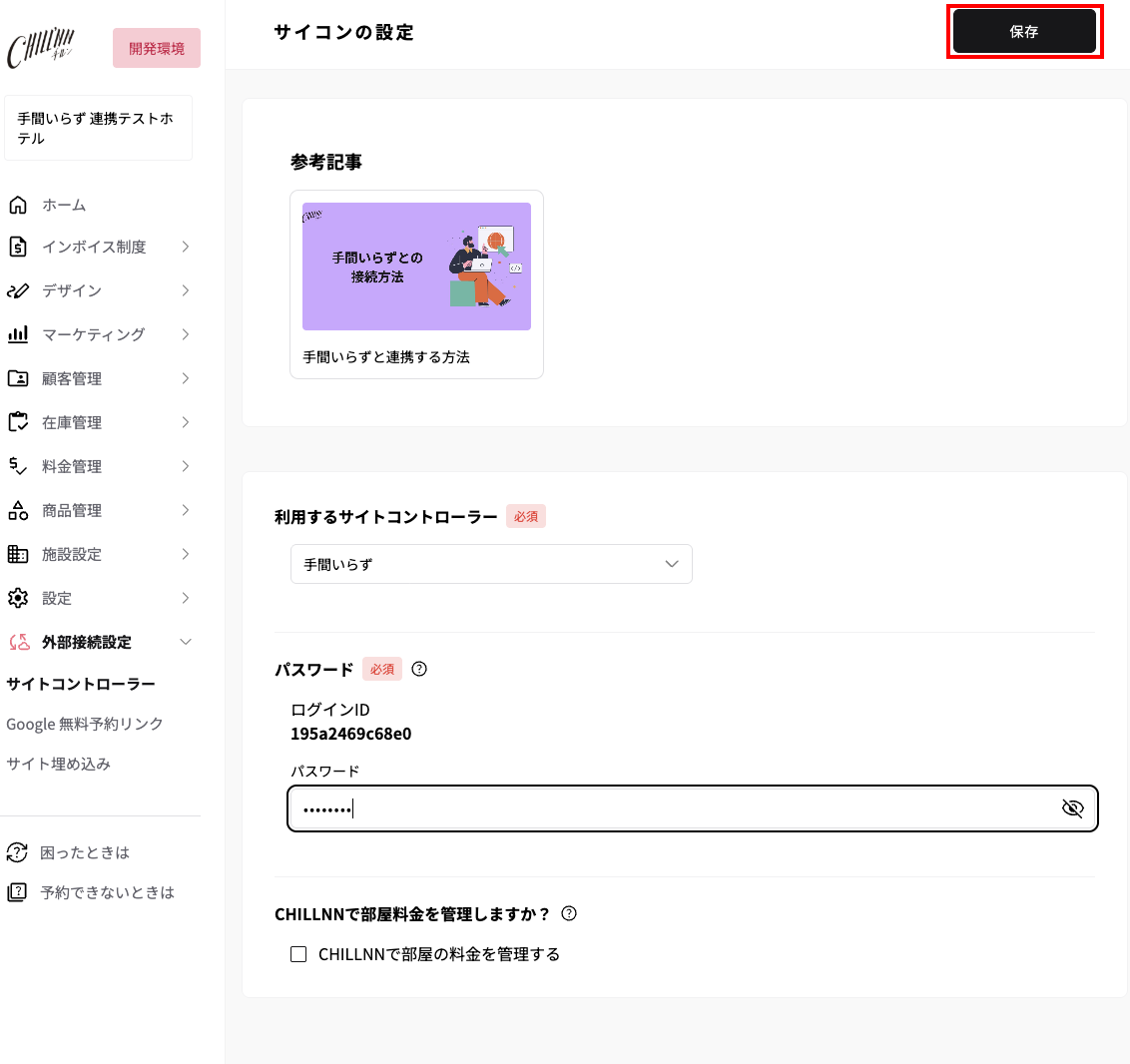Image resolution: width=1130 pixels, height=1064 pixels.
Task: Open Google 無料予約リンク menu item
Action: pos(84,724)
